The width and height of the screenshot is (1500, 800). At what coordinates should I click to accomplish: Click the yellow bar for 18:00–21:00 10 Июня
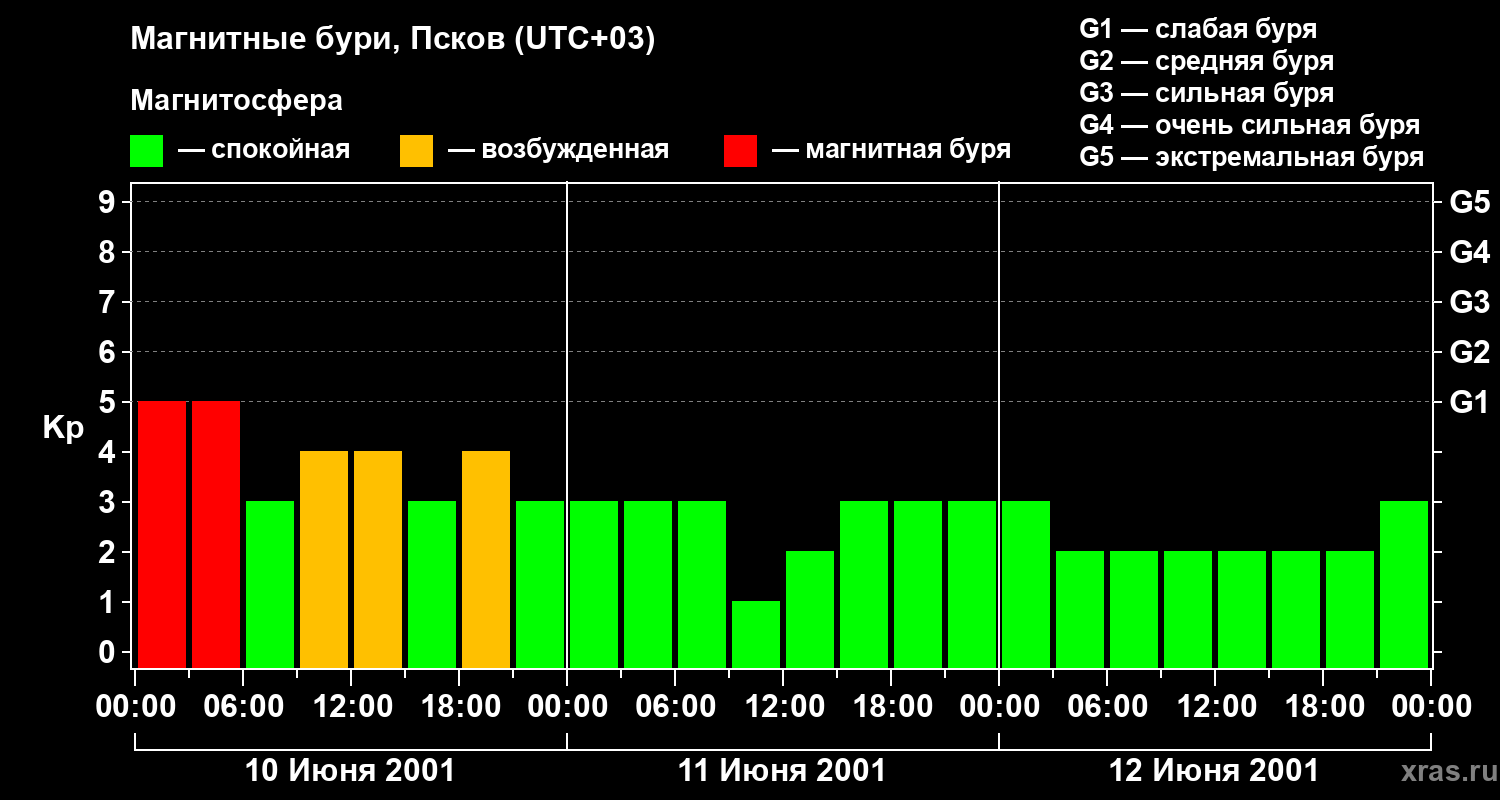click(x=486, y=559)
